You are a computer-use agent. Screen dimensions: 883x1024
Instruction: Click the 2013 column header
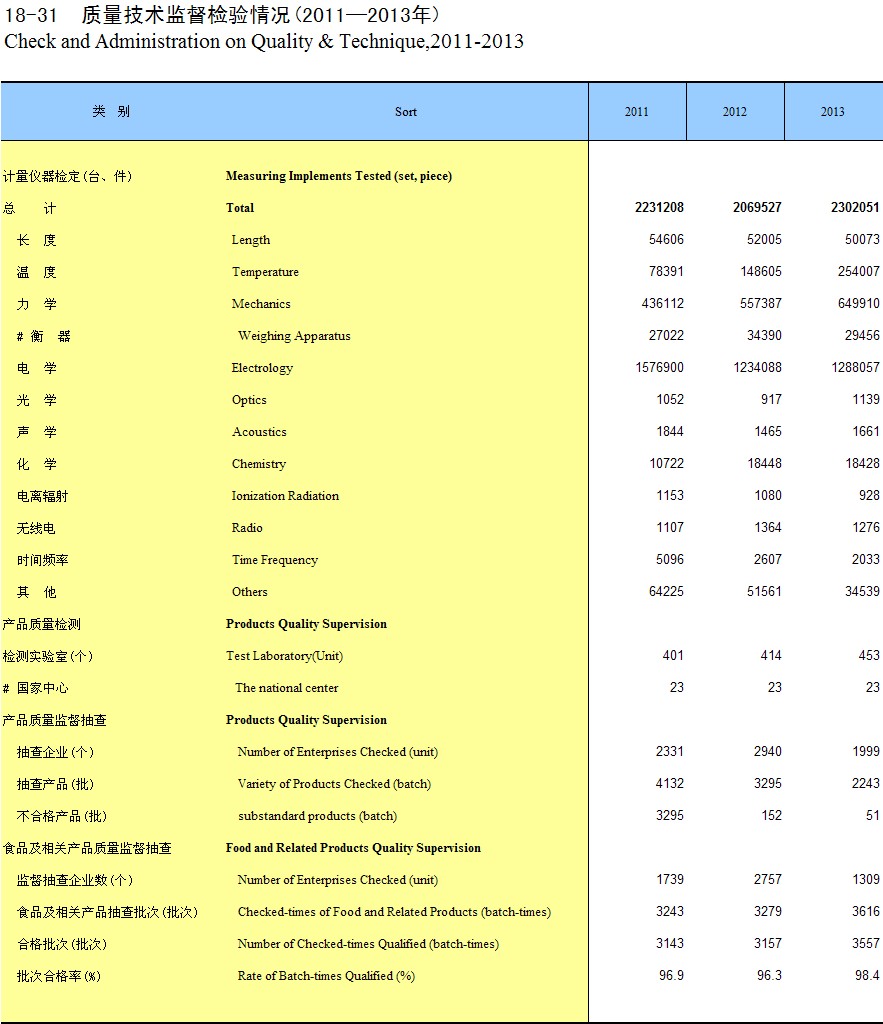click(832, 112)
